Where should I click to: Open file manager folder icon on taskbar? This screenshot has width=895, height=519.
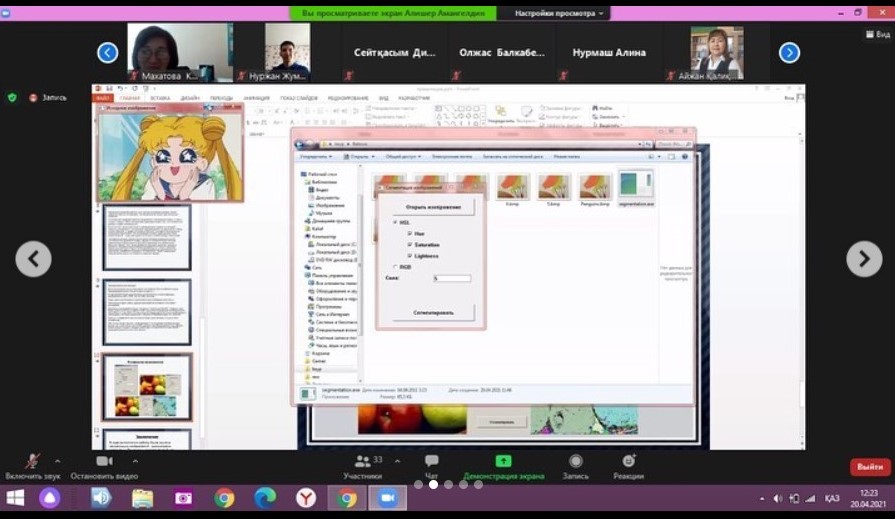[x=143, y=498]
